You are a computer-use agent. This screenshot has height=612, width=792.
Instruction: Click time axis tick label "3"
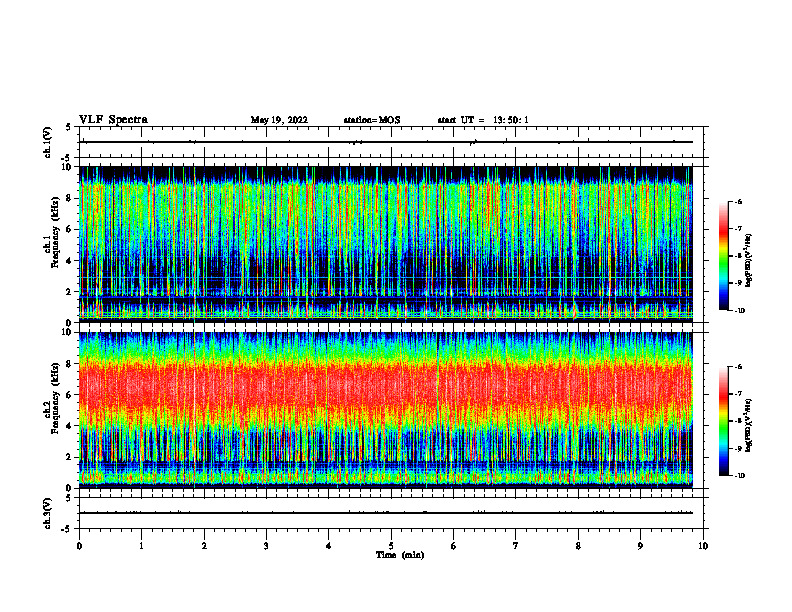point(266,546)
